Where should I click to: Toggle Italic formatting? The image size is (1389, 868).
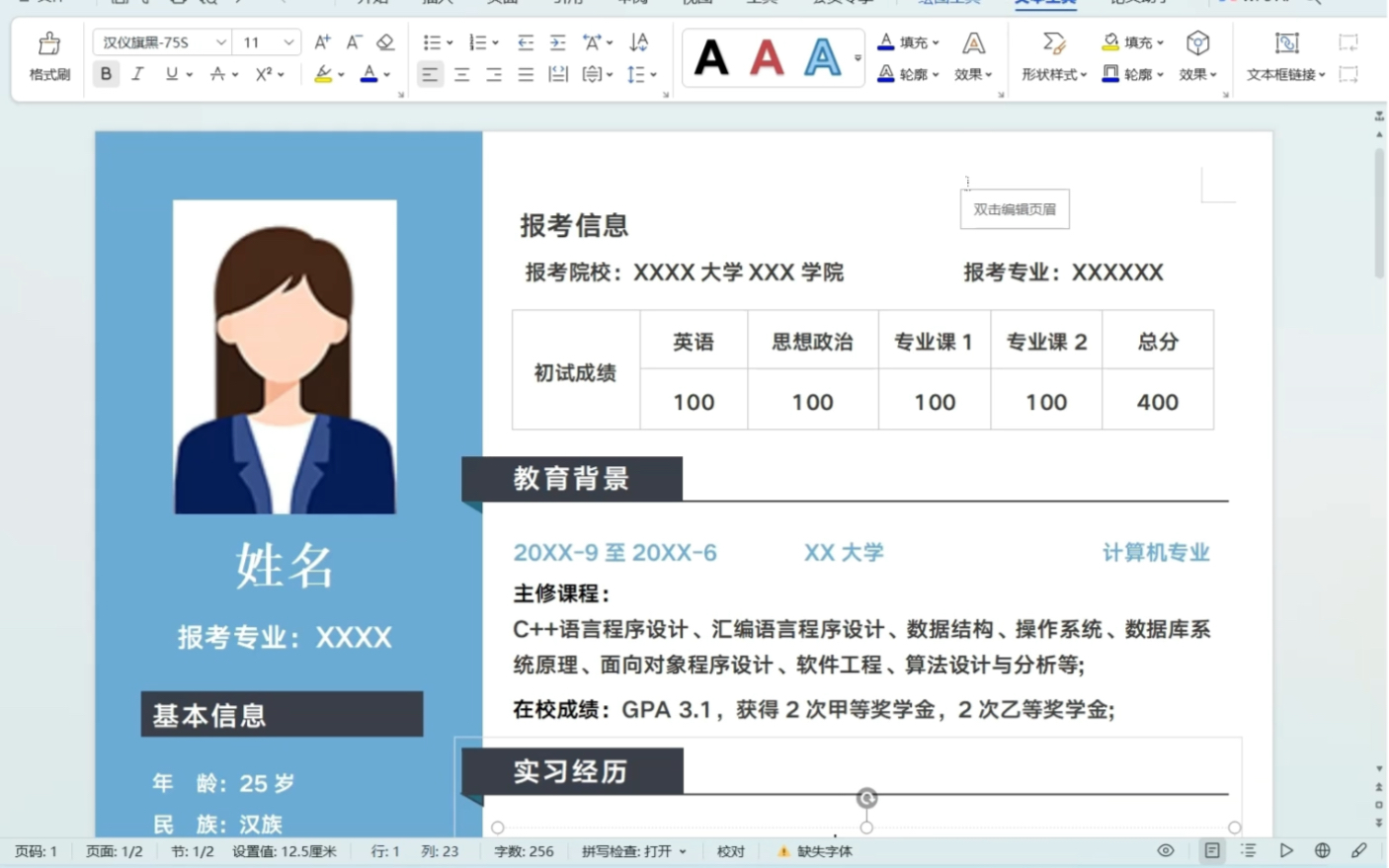(x=138, y=74)
